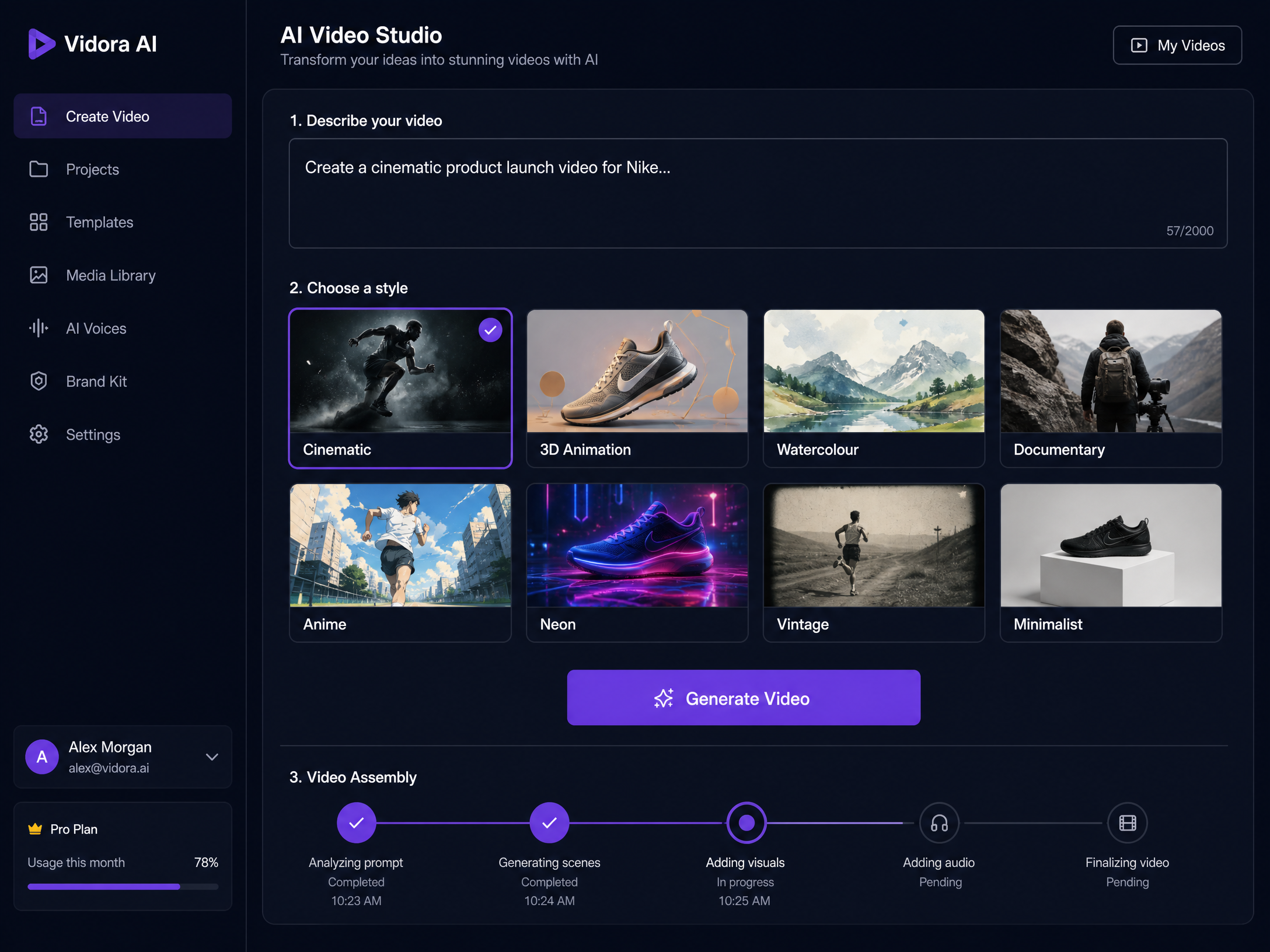1270x952 pixels.
Task: Click the 57/2000 character counter
Action: tap(1190, 231)
